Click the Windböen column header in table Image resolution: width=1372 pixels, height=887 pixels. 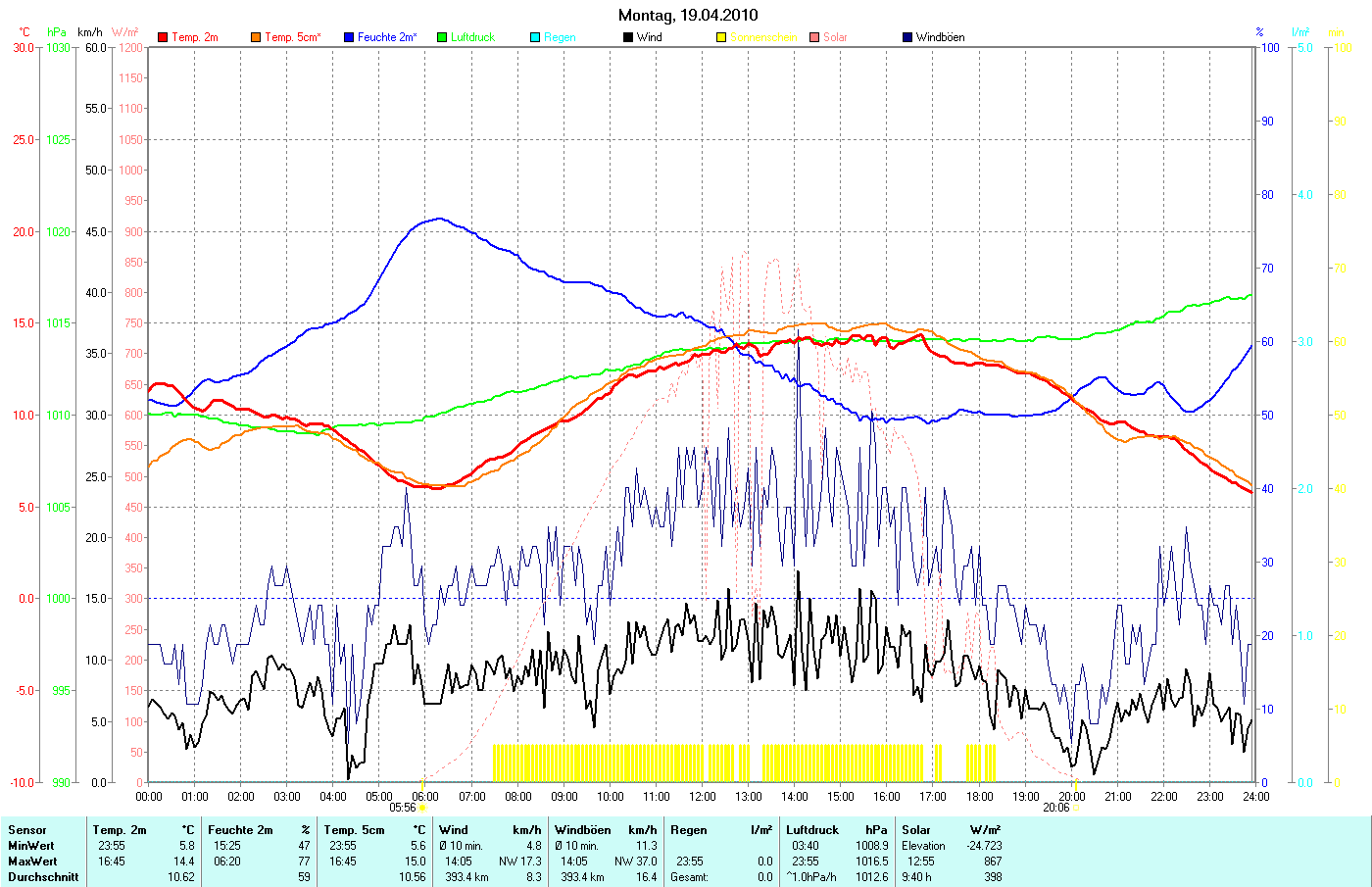tap(582, 830)
